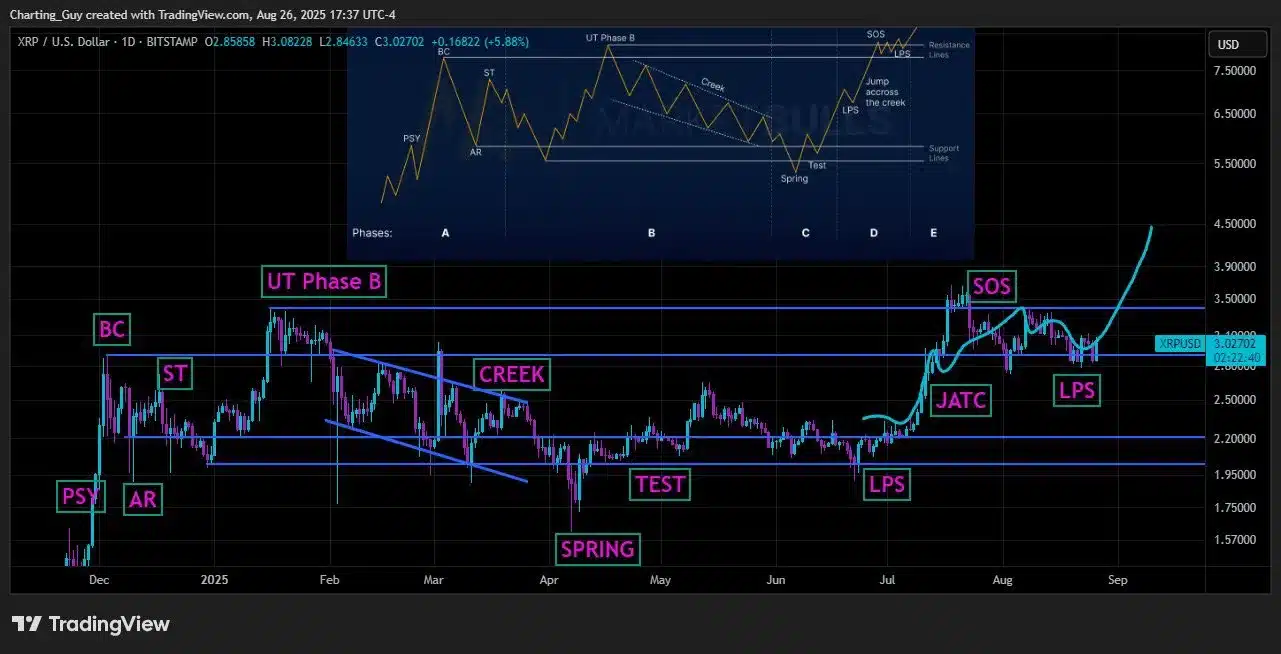Click the Dec time axis label
Screen dimensions: 1281x654
click(x=99, y=579)
